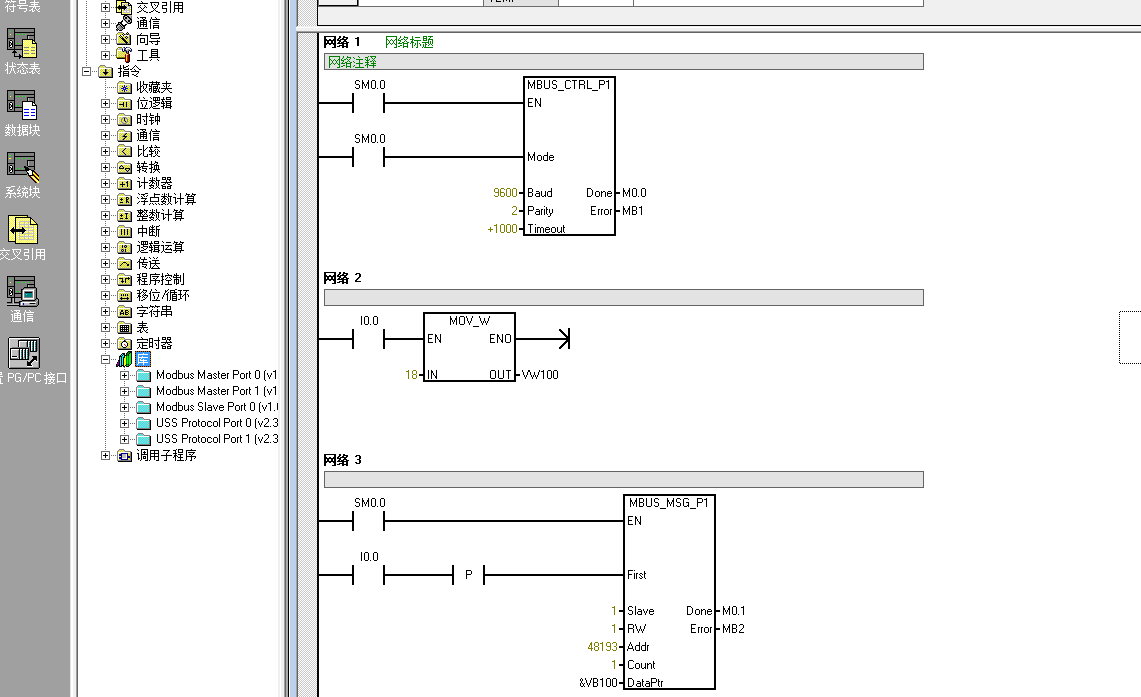Image resolution: width=1141 pixels, height=697 pixels.
Task: Expand Modbus Master Port 0 library folder
Action: [x=125, y=375]
